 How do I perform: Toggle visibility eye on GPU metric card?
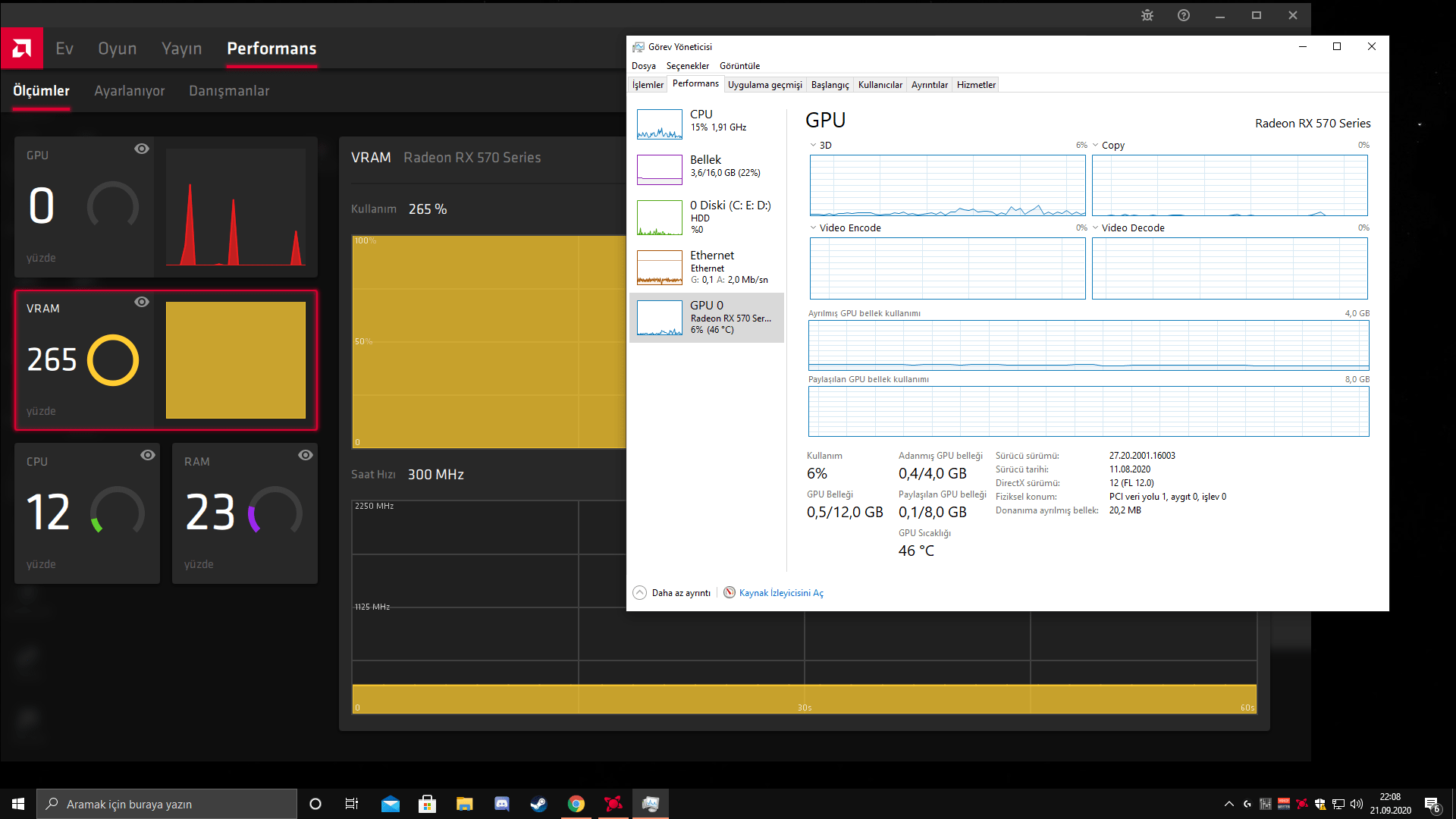click(x=142, y=149)
